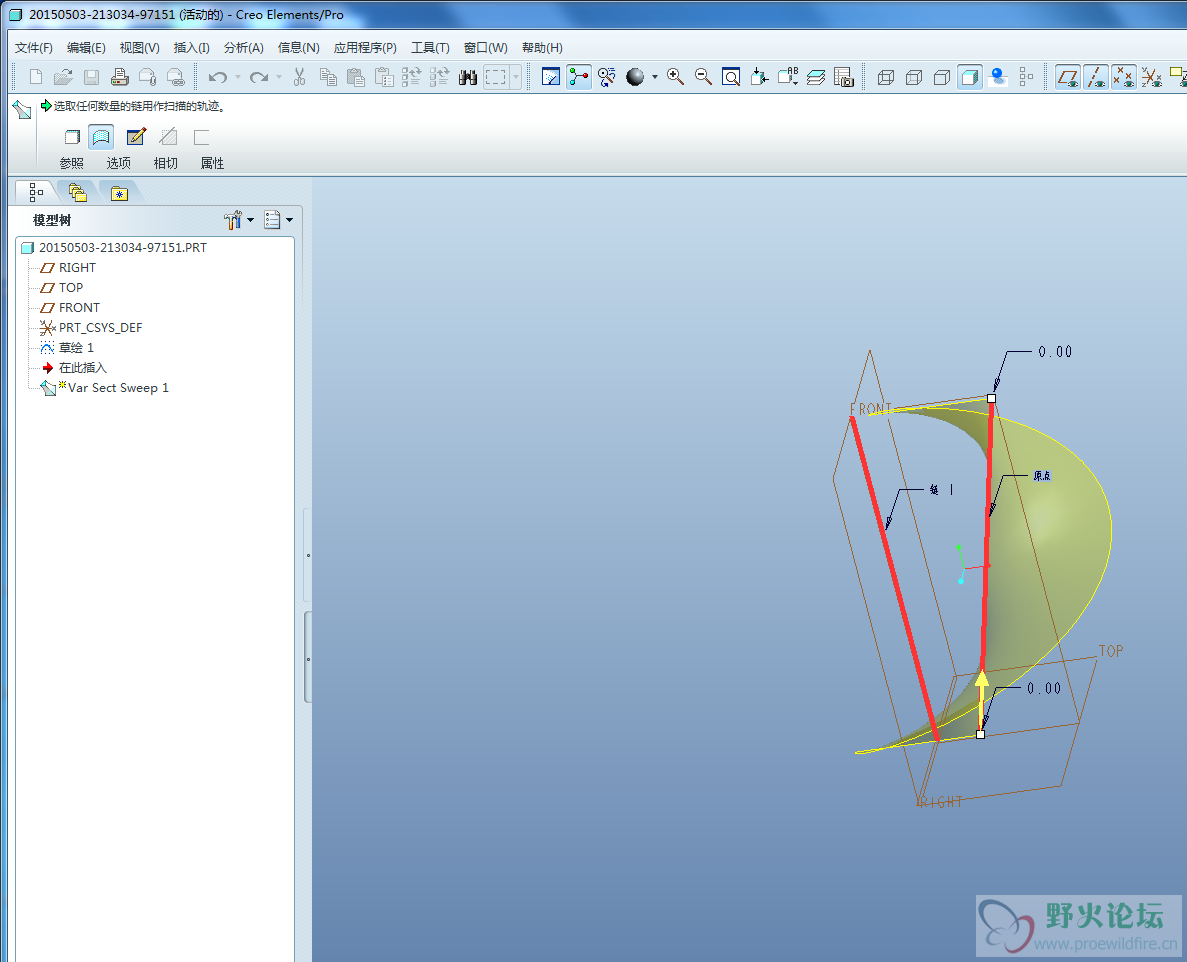Toggle datum points visibility
The height and width of the screenshot is (962, 1187).
[1124, 76]
